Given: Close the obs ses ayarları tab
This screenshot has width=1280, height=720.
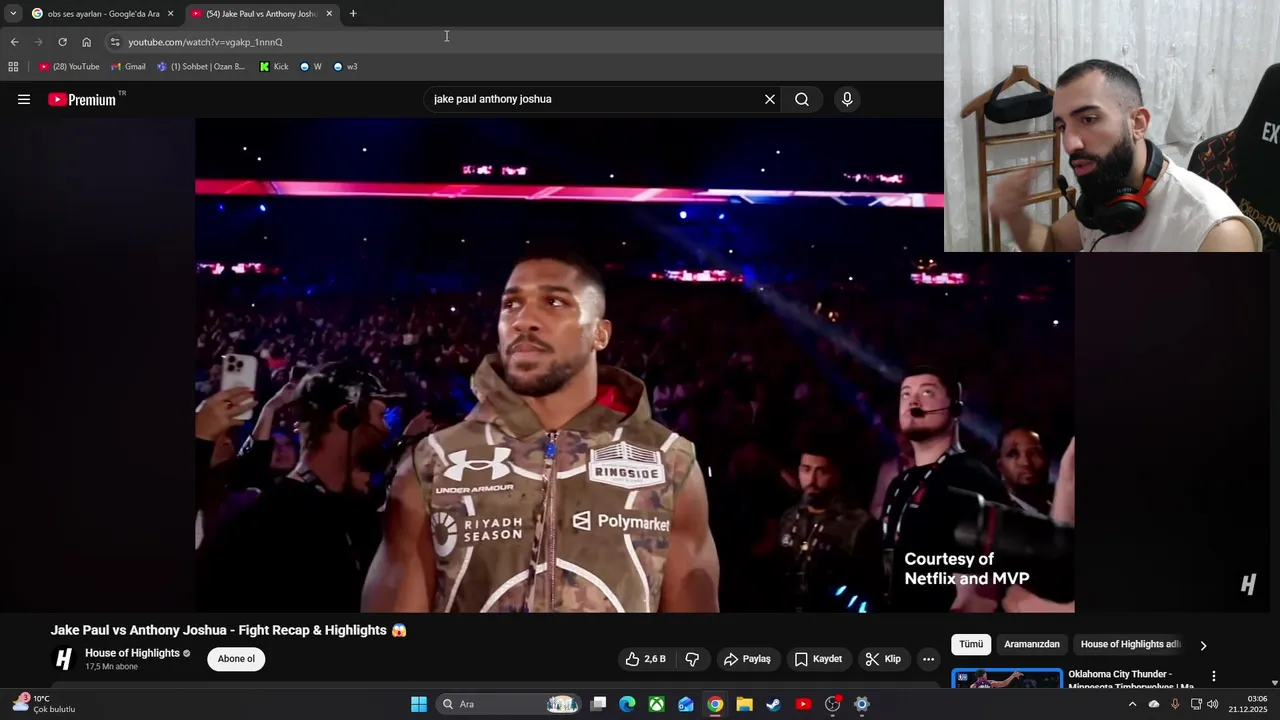Looking at the screenshot, I should point(170,14).
